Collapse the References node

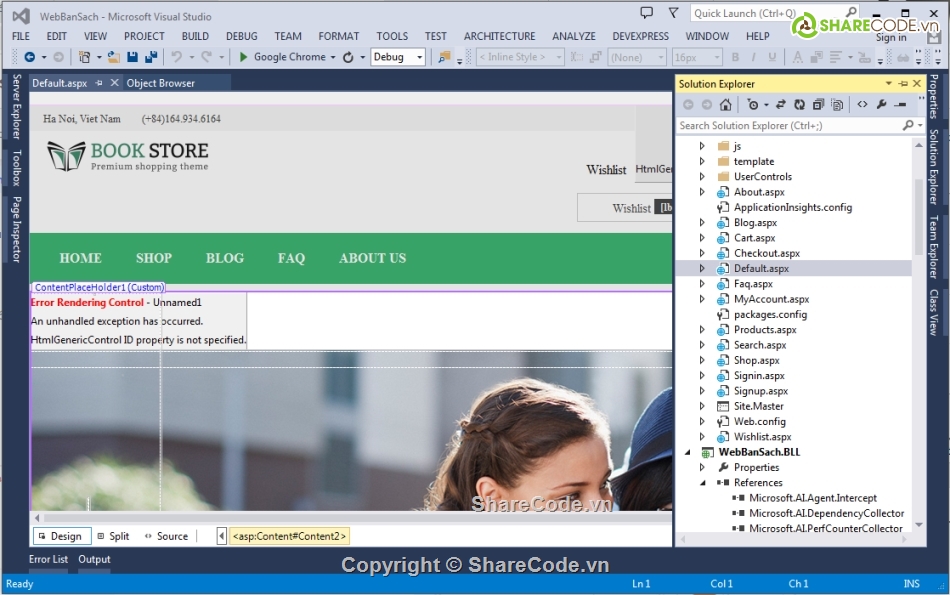pos(702,483)
